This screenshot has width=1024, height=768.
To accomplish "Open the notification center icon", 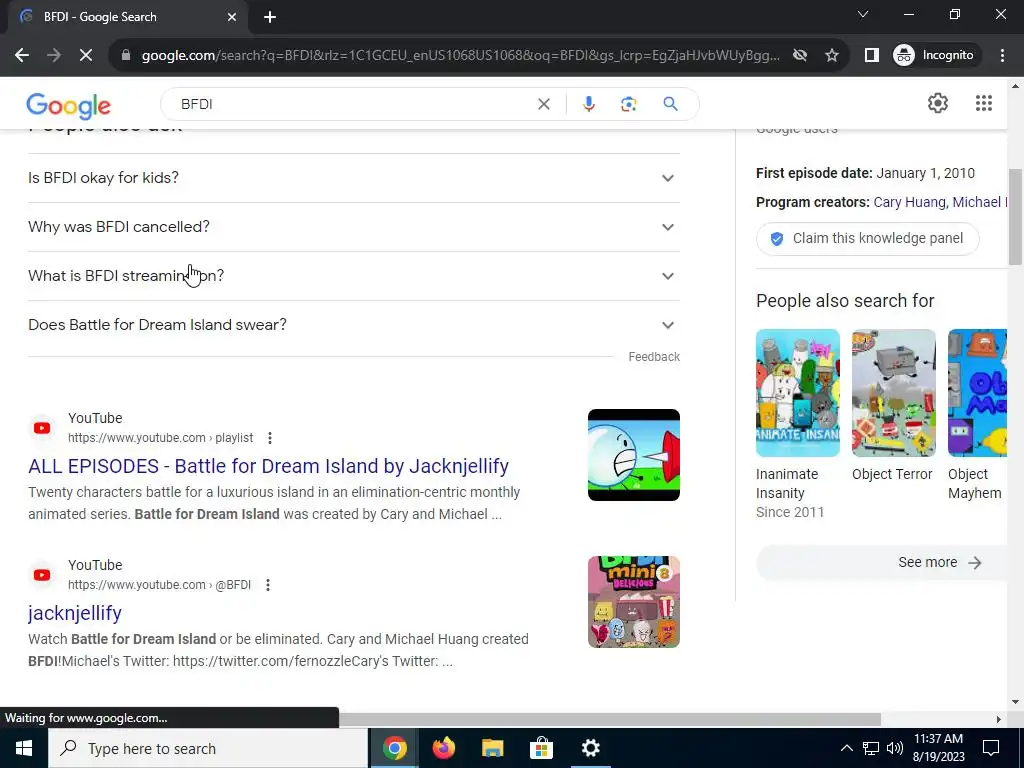I will click(991, 748).
